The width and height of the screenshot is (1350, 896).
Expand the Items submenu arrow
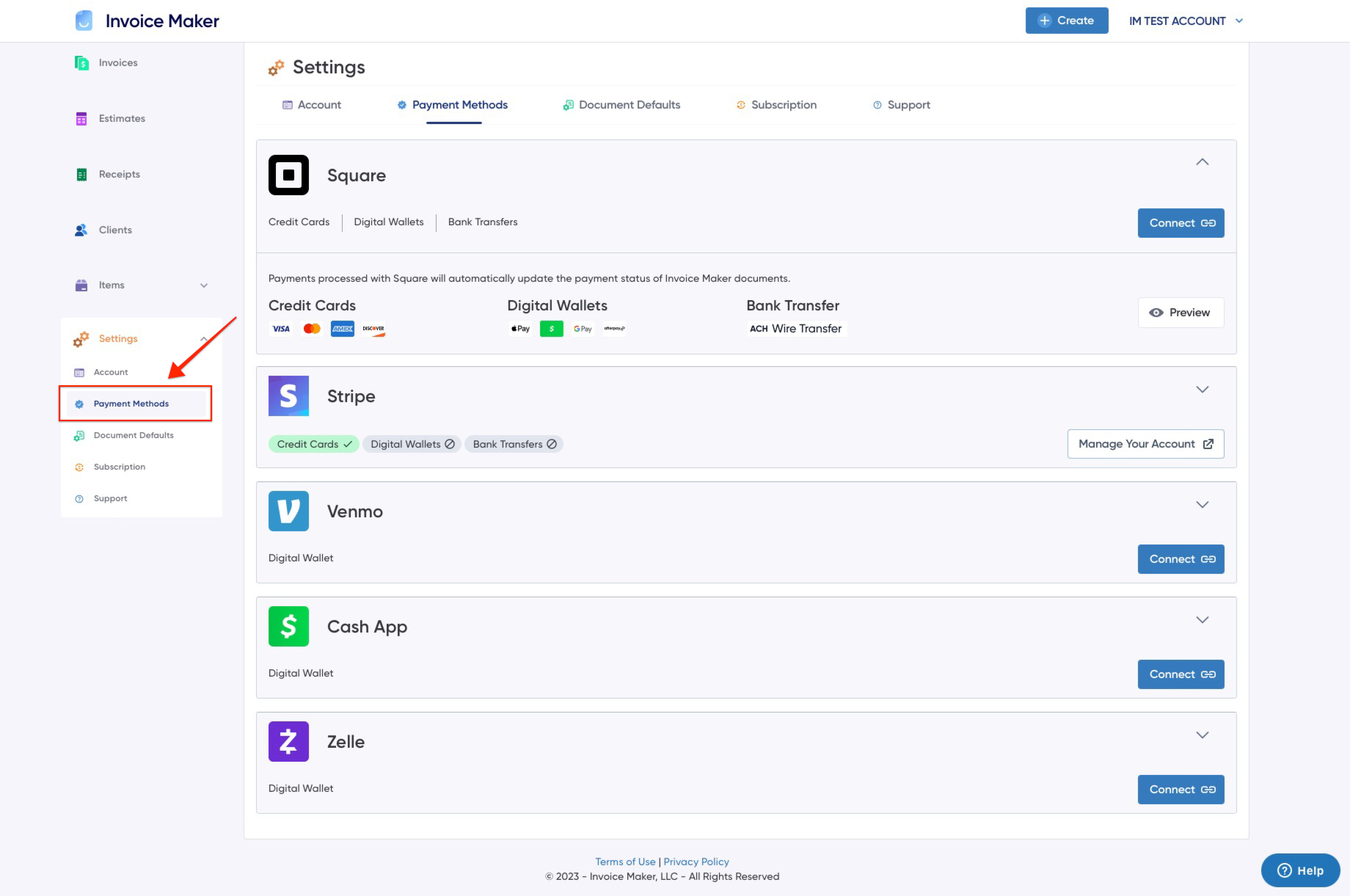point(204,285)
